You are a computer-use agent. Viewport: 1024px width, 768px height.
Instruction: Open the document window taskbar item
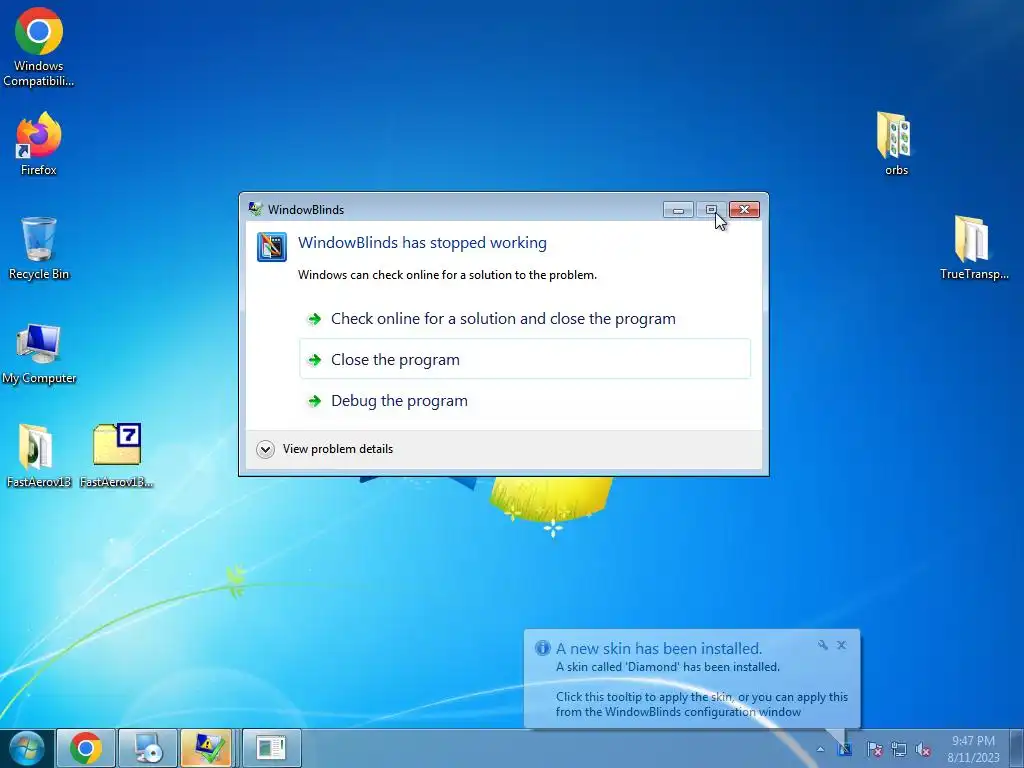[x=271, y=748]
